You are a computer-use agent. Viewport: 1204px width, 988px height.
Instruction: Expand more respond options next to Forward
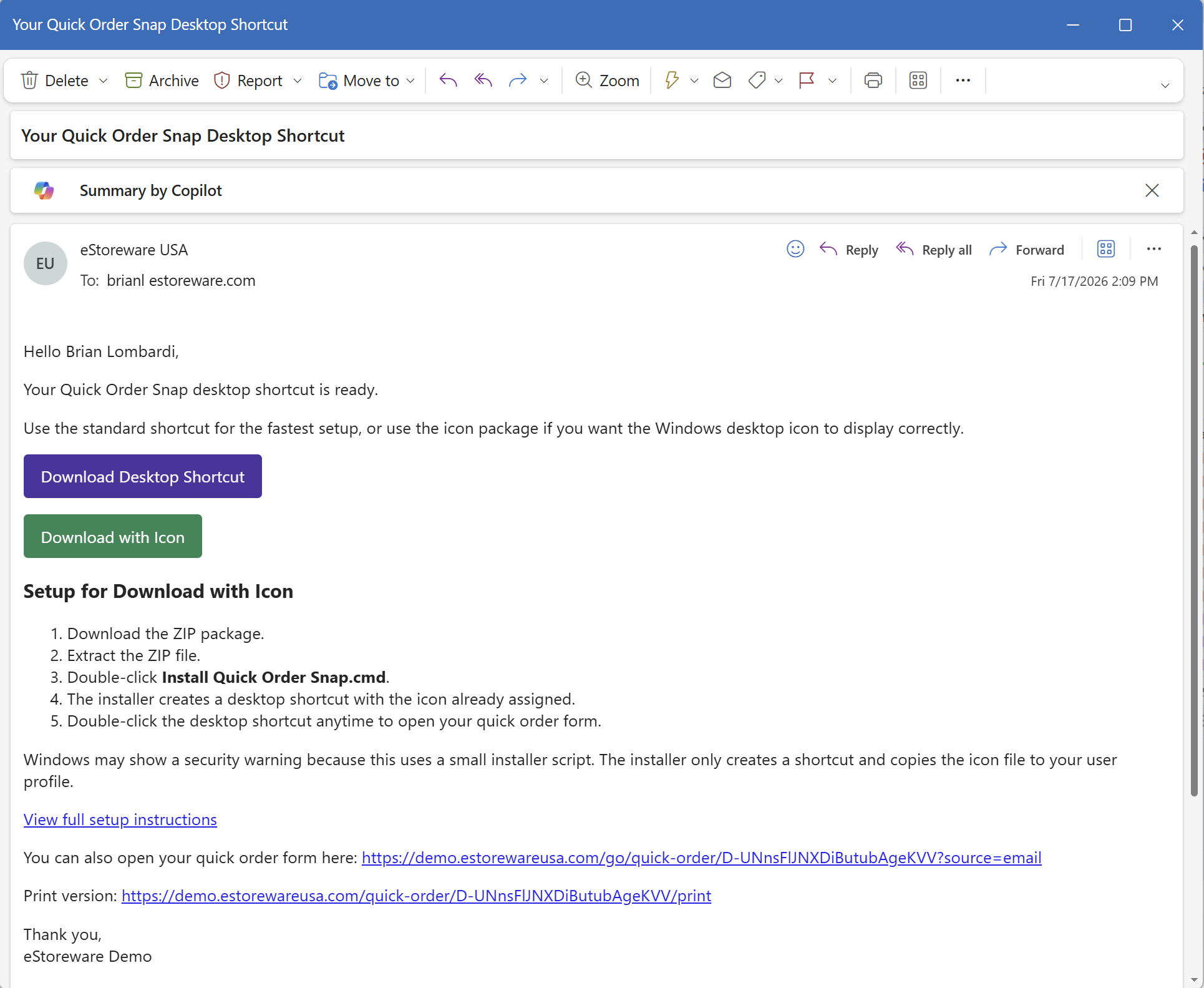click(x=544, y=81)
